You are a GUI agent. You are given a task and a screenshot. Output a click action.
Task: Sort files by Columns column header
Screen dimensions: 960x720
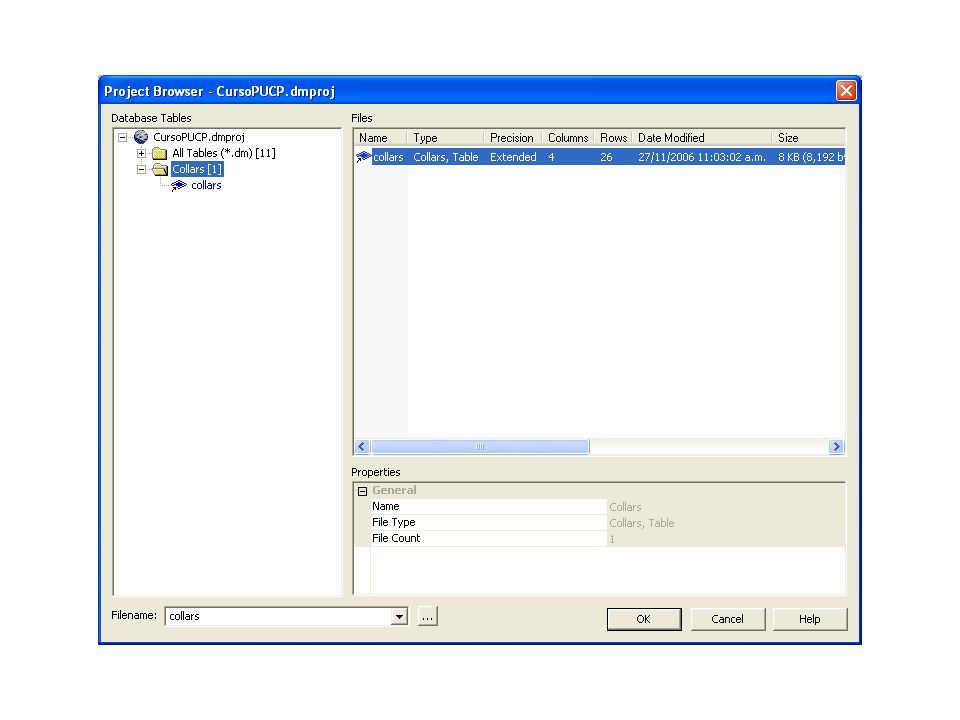(x=568, y=138)
